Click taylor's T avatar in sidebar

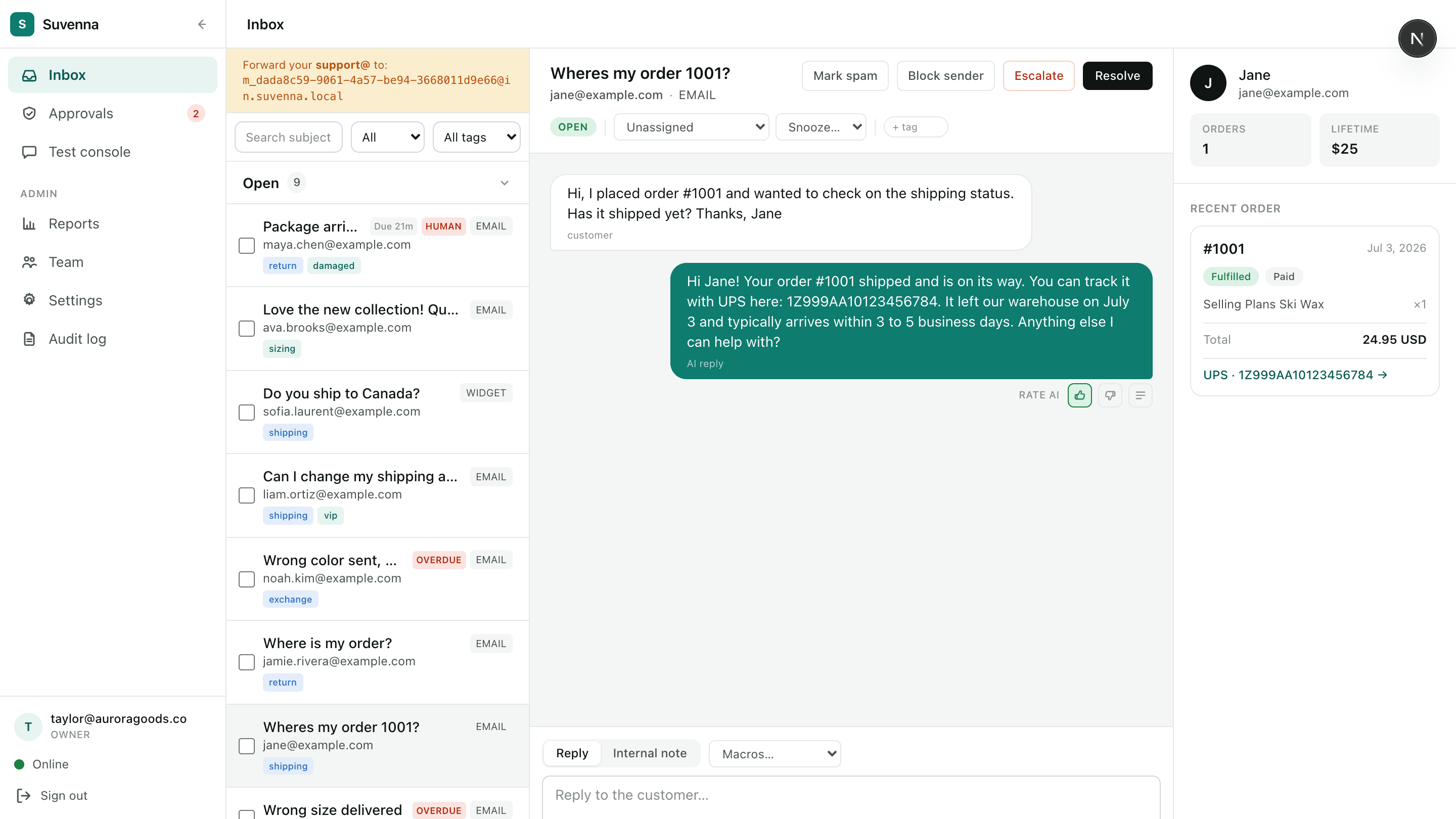pos(28,726)
